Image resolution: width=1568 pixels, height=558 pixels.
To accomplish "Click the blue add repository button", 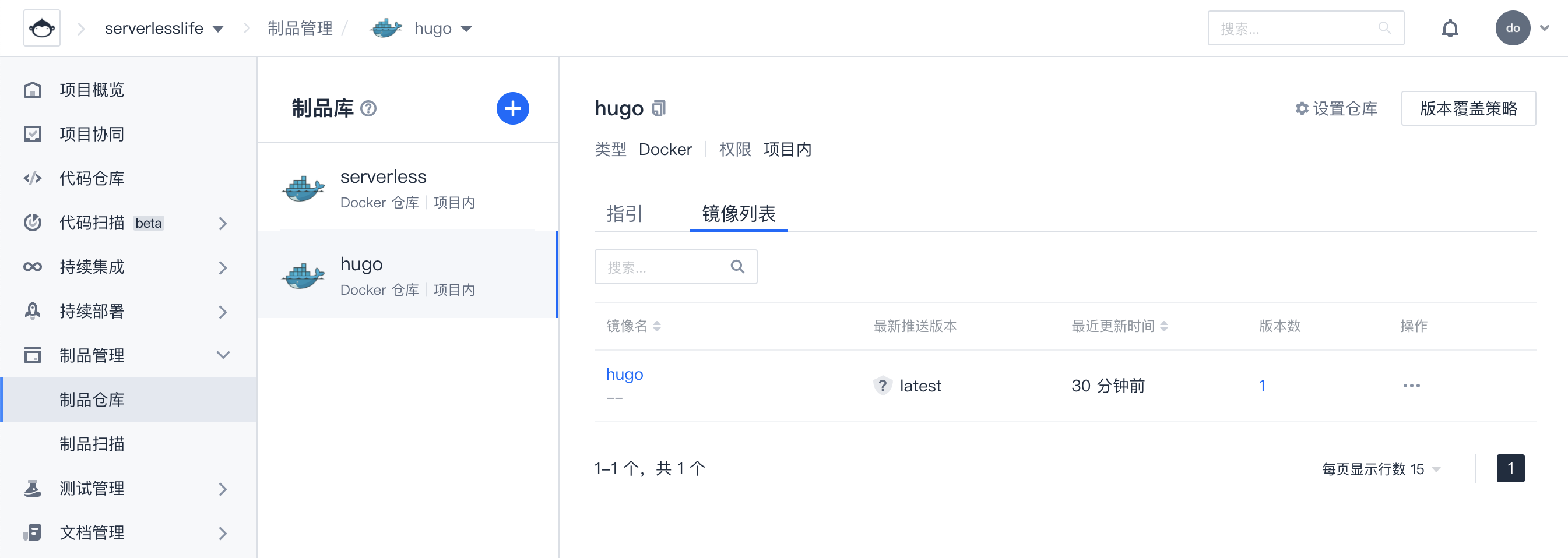I will coord(512,108).
